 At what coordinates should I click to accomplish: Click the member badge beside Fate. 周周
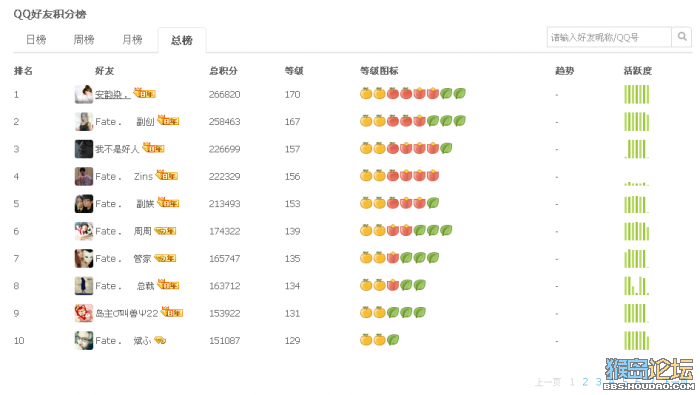[165, 231]
